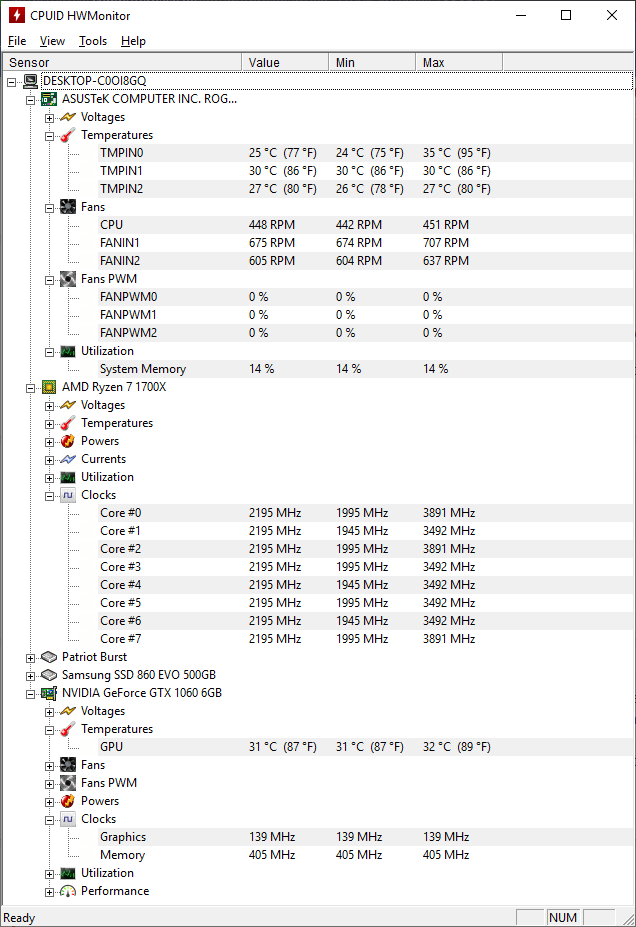This screenshot has width=636, height=927.
Task: Expand the GPU Utilization node
Action: 49,873
